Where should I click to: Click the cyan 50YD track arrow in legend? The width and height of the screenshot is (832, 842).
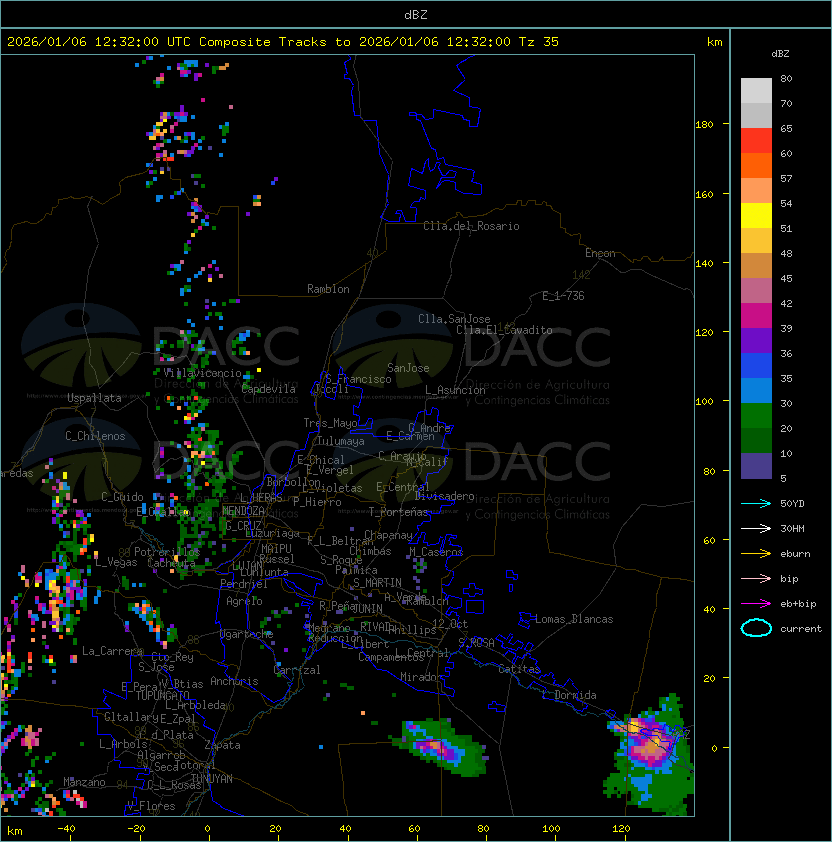coord(756,504)
